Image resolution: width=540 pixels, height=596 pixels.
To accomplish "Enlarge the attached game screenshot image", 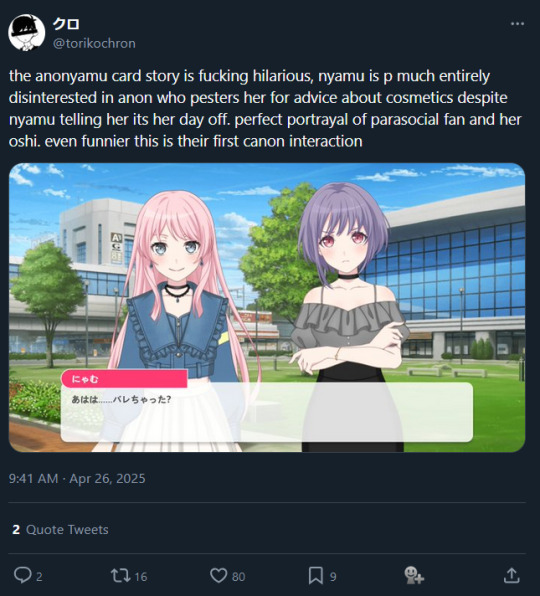I will pyautogui.click(x=267, y=308).
